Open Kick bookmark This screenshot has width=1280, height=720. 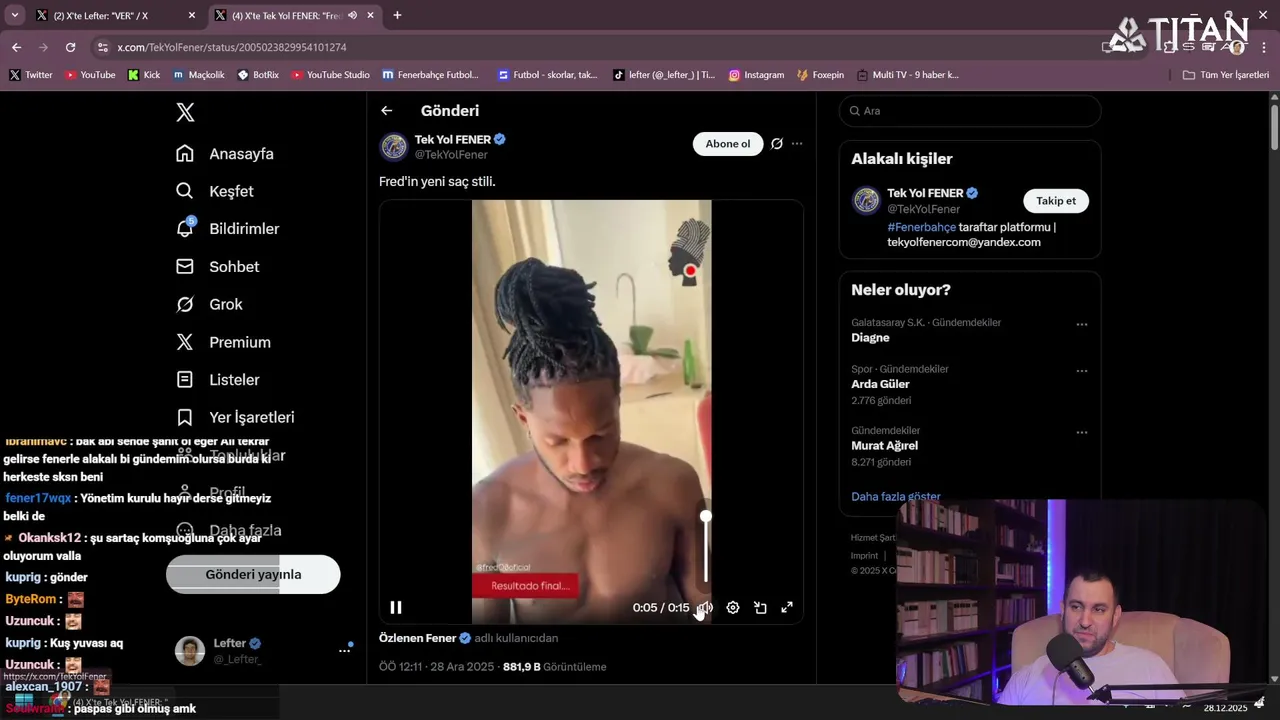144,75
